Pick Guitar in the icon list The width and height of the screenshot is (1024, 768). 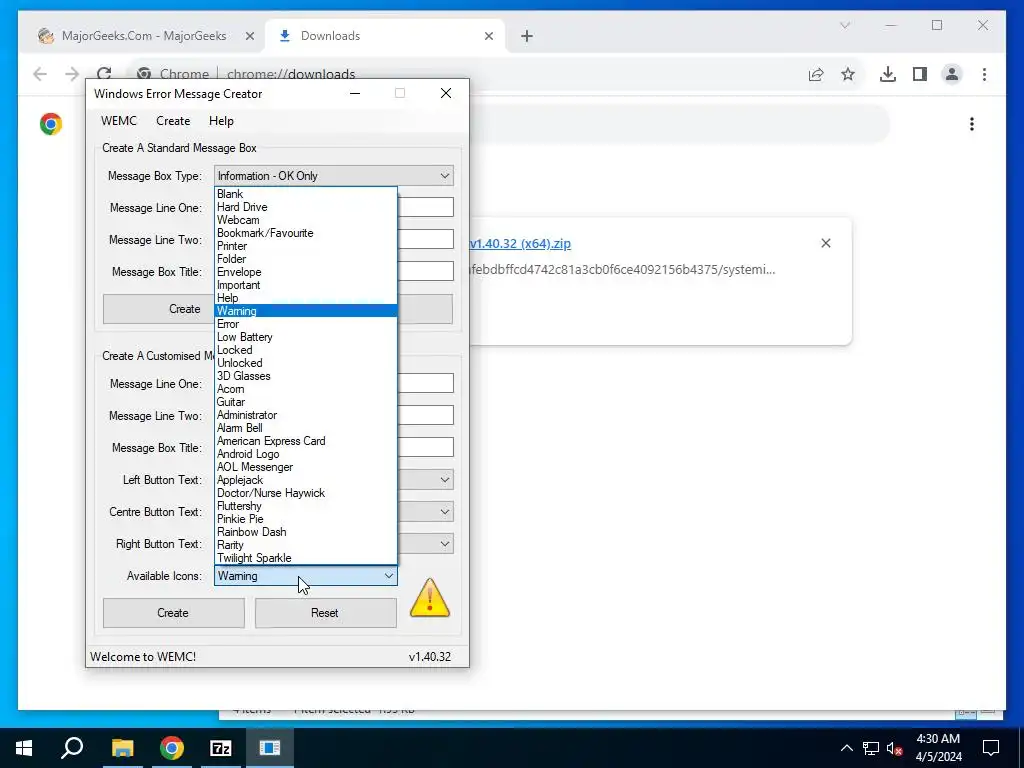306,402
